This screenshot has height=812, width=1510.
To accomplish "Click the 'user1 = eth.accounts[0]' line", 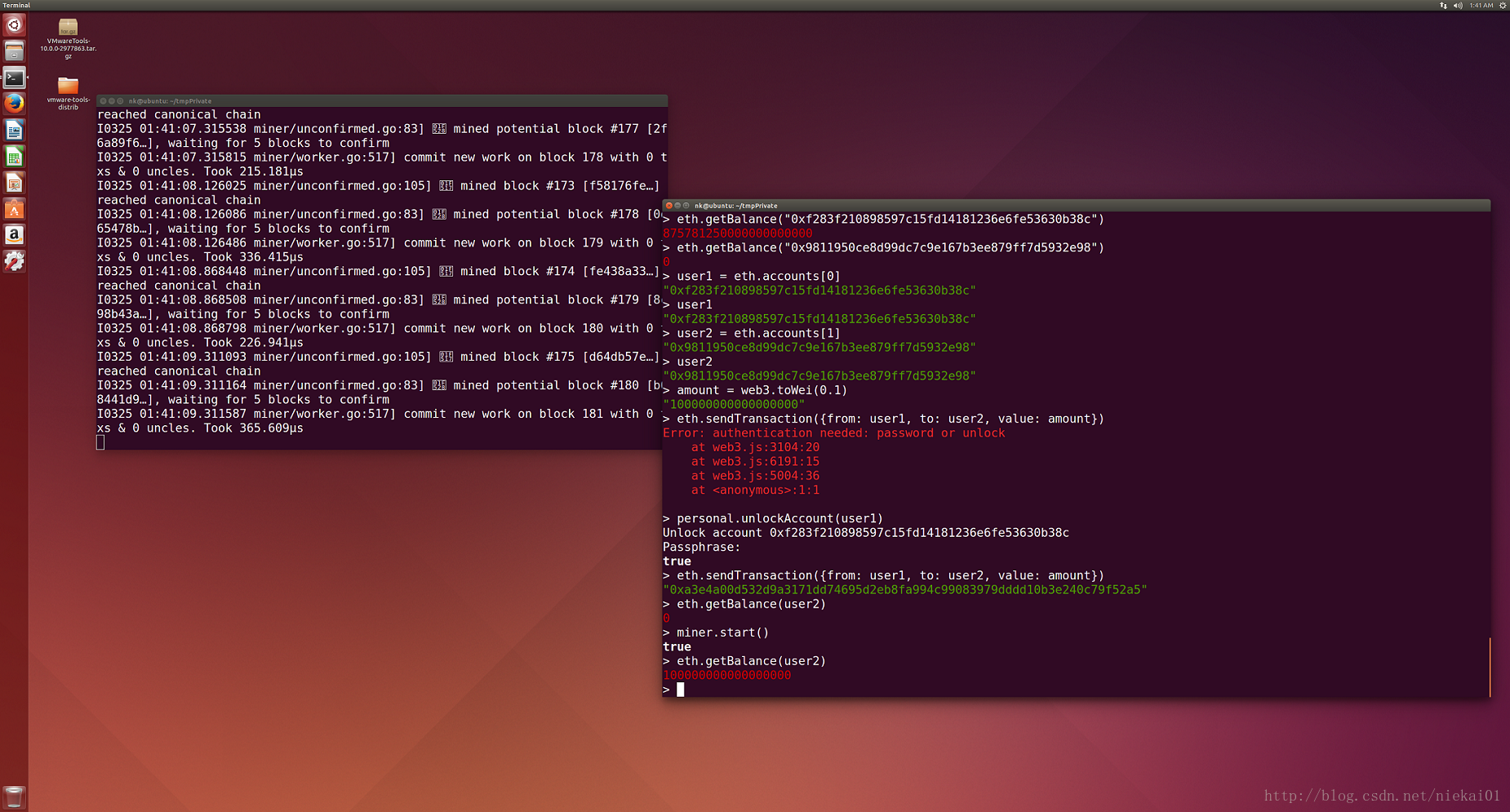I will click(x=752, y=276).
